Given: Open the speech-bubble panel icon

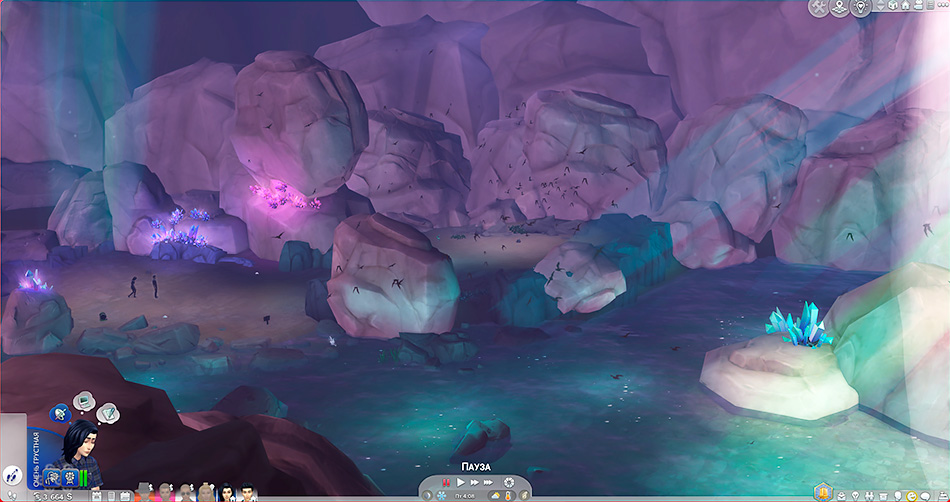Looking at the screenshot, I should click(x=926, y=496).
